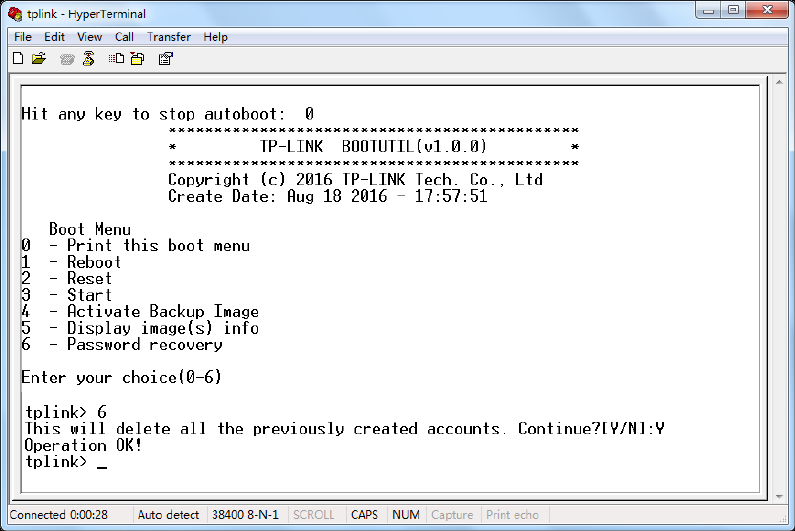The height and width of the screenshot is (531, 795).
Task: Click the Call phone toolbar icon
Action: click(x=67, y=59)
